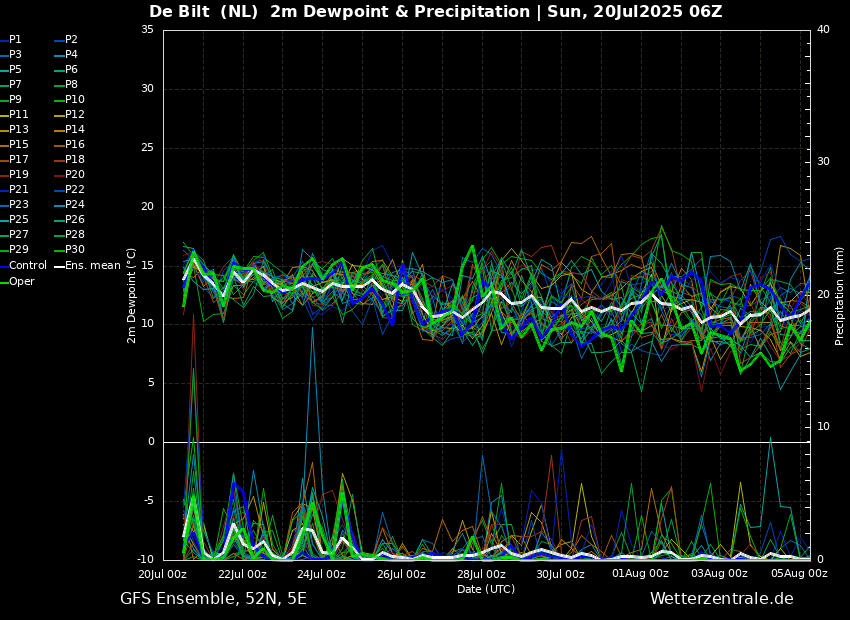
Task: Click the Date (UTC) axis label
Action: click(x=486, y=589)
